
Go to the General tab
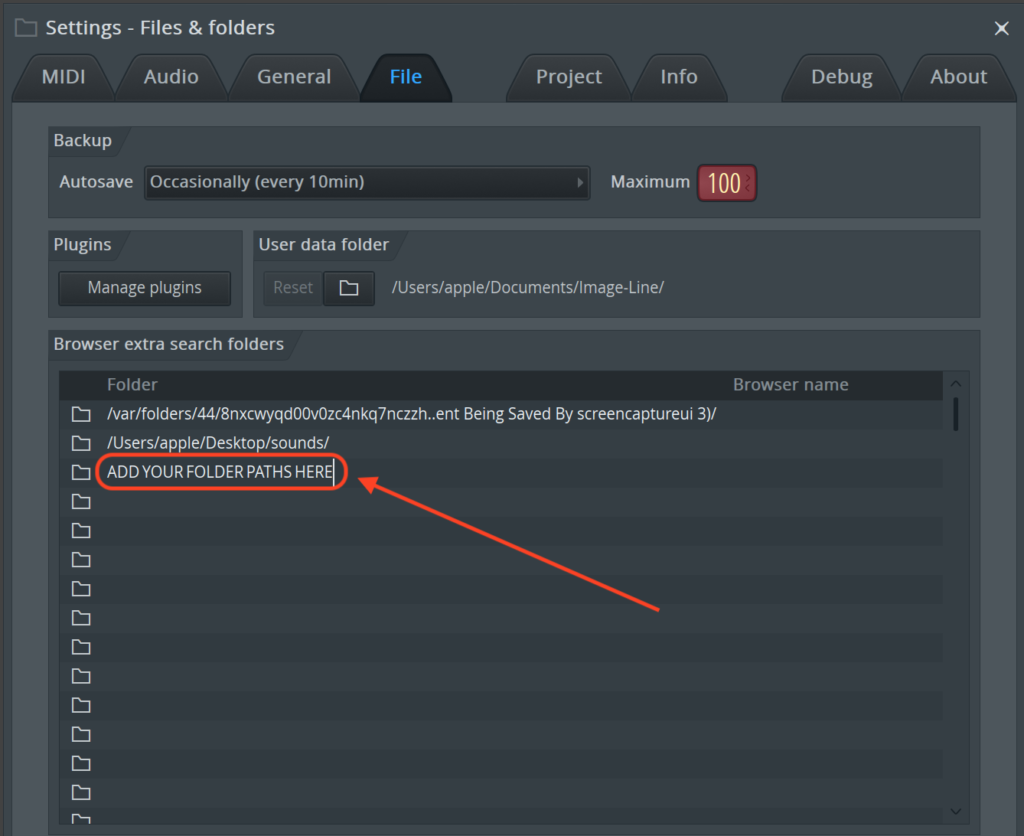click(x=294, y=77)
